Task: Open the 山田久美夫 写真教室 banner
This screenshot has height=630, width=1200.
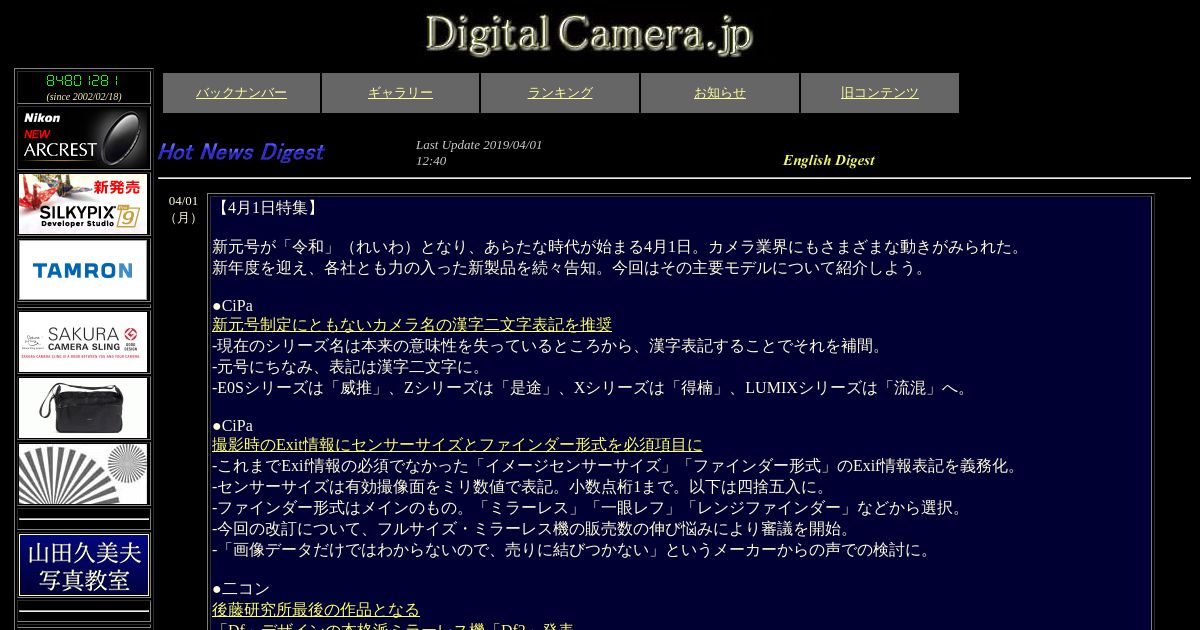Action: 84,566
